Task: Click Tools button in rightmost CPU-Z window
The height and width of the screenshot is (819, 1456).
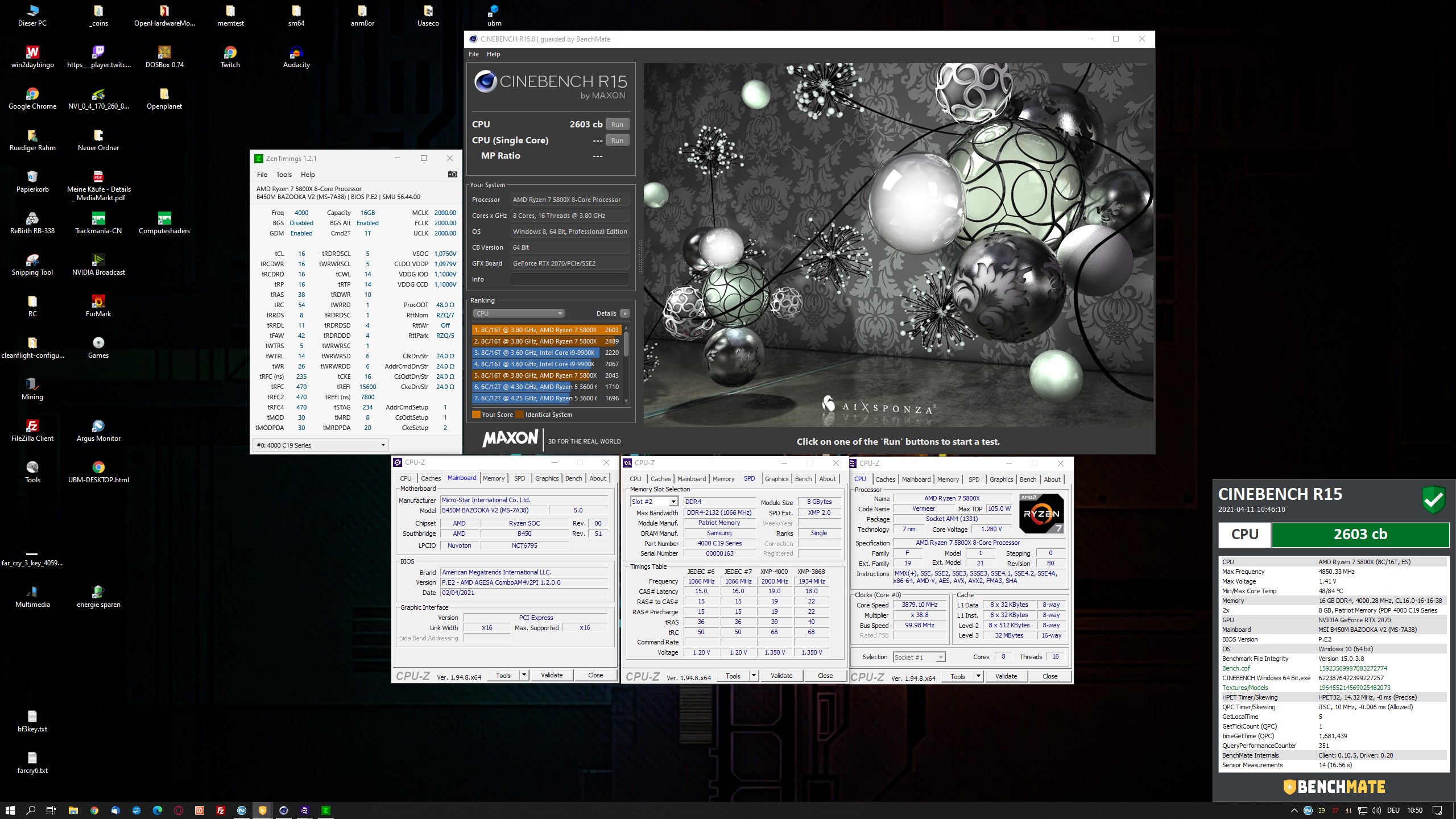Action: coord(958,676)
